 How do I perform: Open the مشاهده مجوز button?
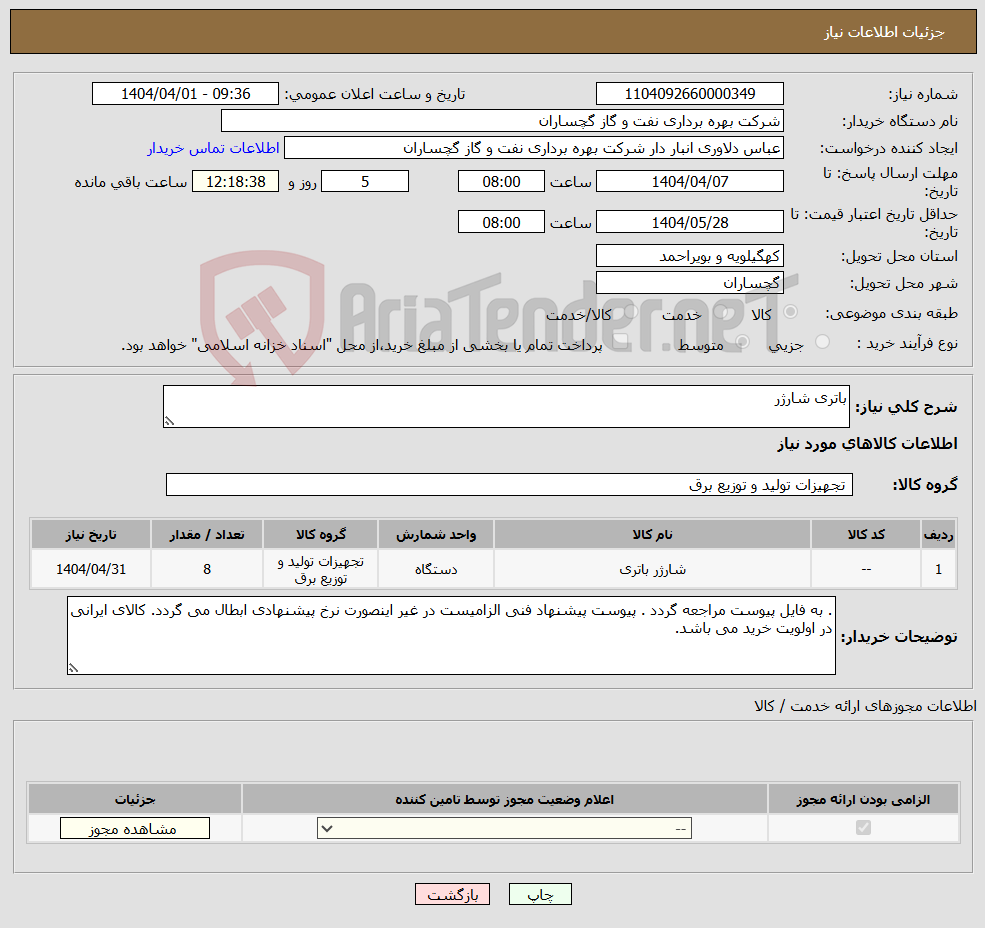point(134,828)
